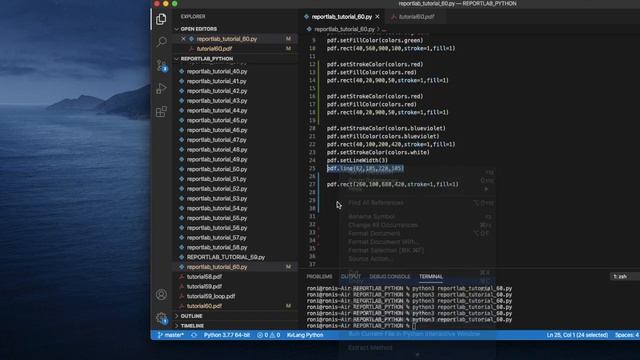Open REPORTLAB_TUTORIAL_59.py in file tree
Image resolution: width=640 pixels, height=360 pixels.
pos(225,257)
